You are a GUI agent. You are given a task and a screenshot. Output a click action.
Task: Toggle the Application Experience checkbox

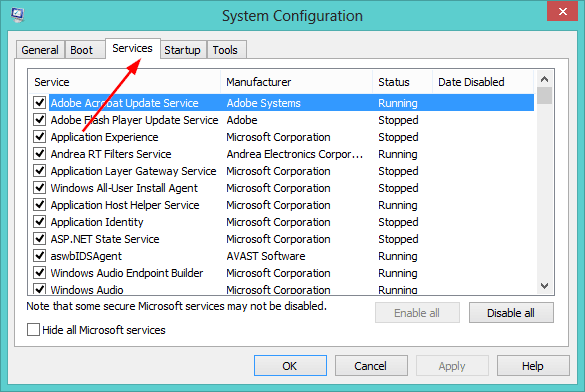pos(40,137)
